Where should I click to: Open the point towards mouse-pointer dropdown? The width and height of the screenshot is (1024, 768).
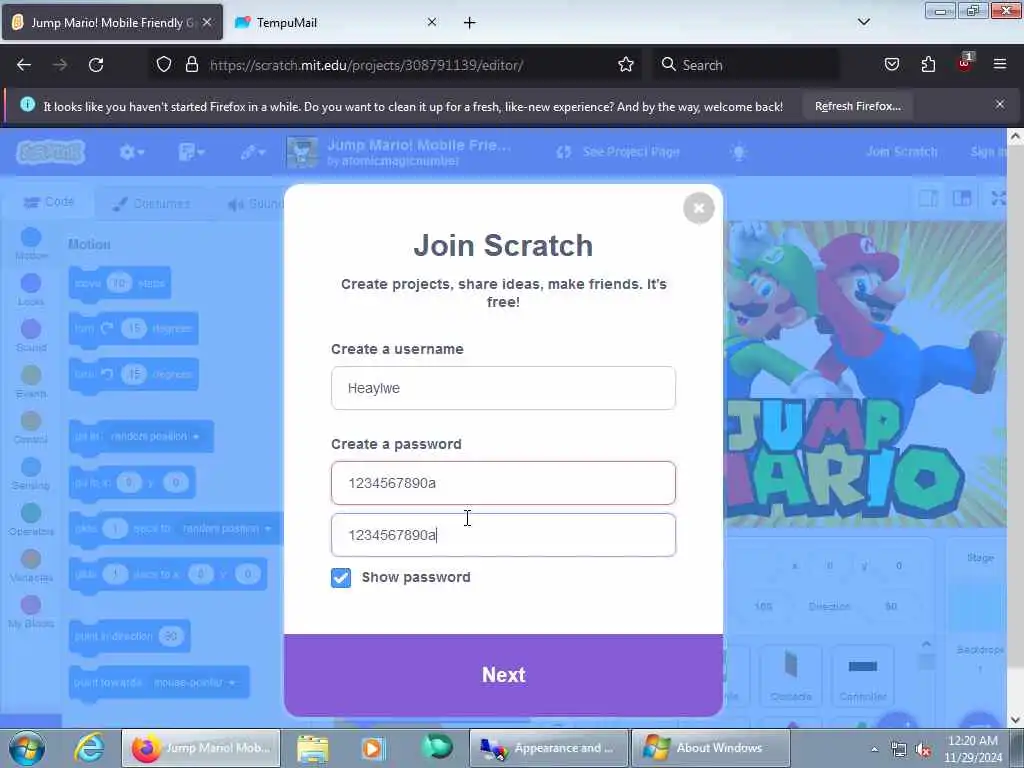tap(194, 682)
